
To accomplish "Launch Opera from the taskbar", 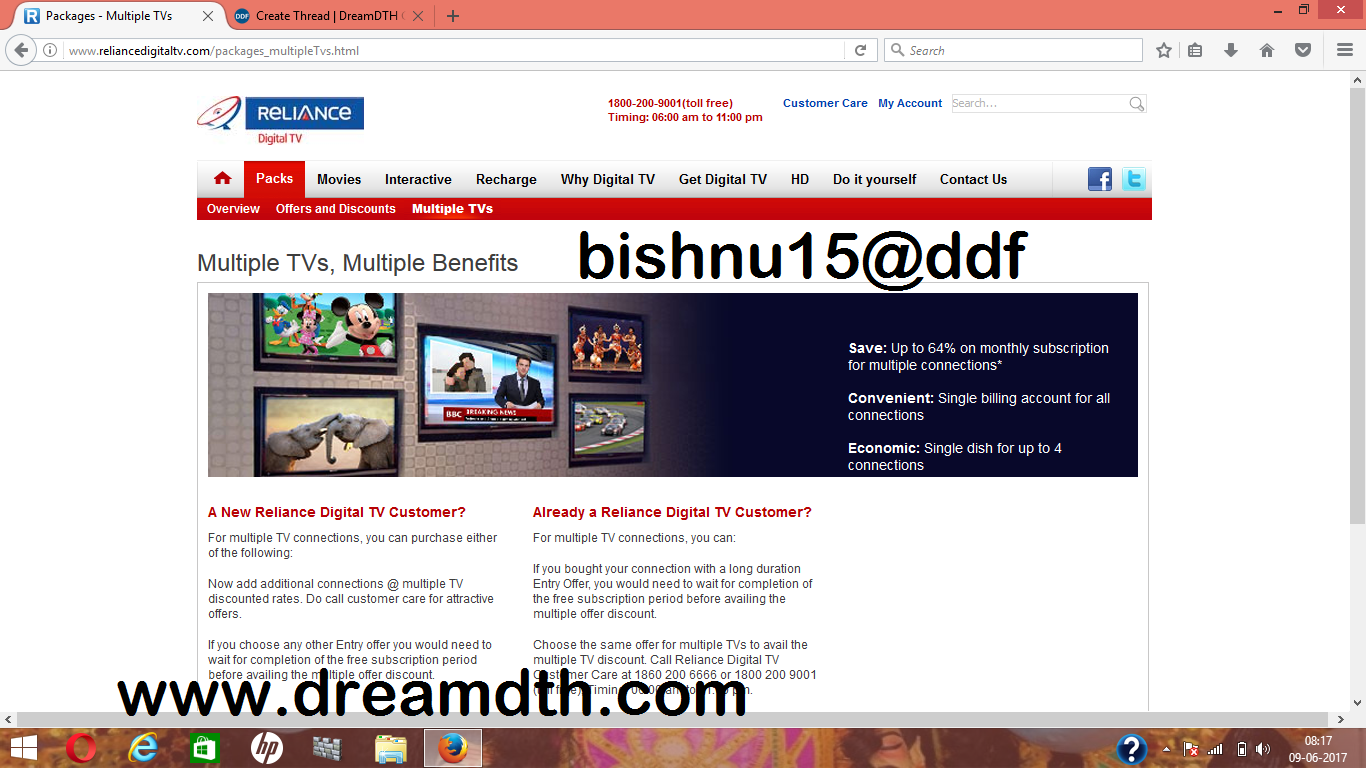I will coord(81,748).
